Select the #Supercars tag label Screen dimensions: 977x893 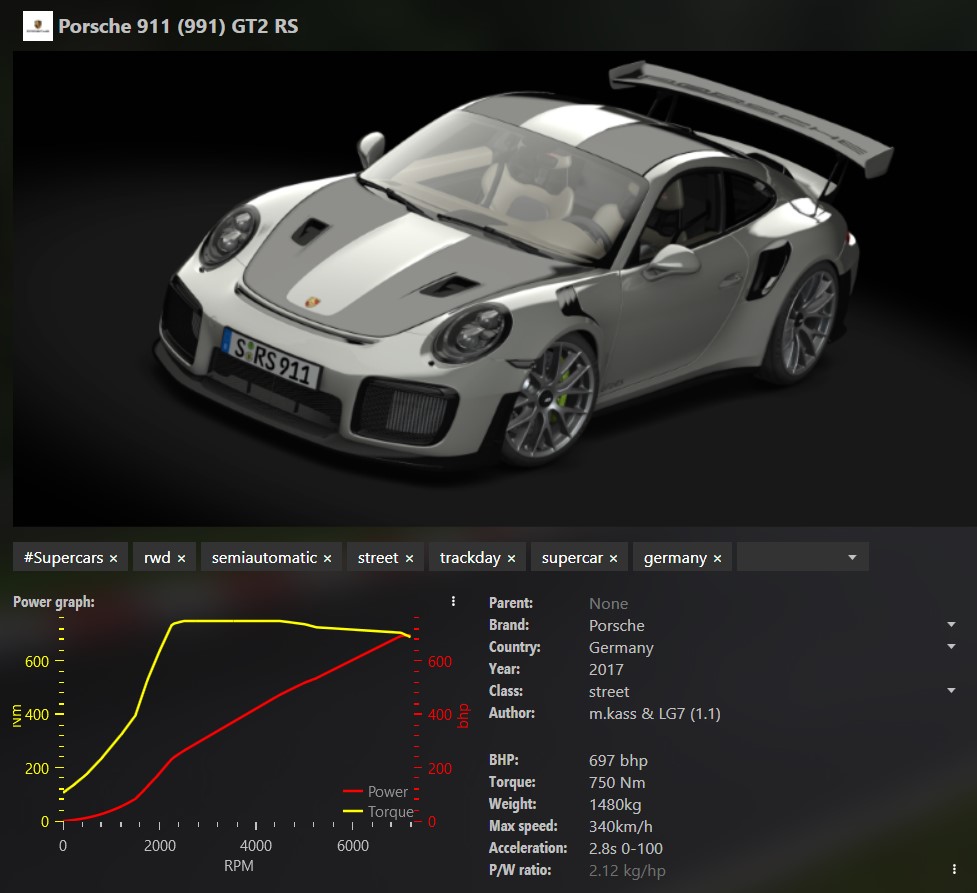64,557
